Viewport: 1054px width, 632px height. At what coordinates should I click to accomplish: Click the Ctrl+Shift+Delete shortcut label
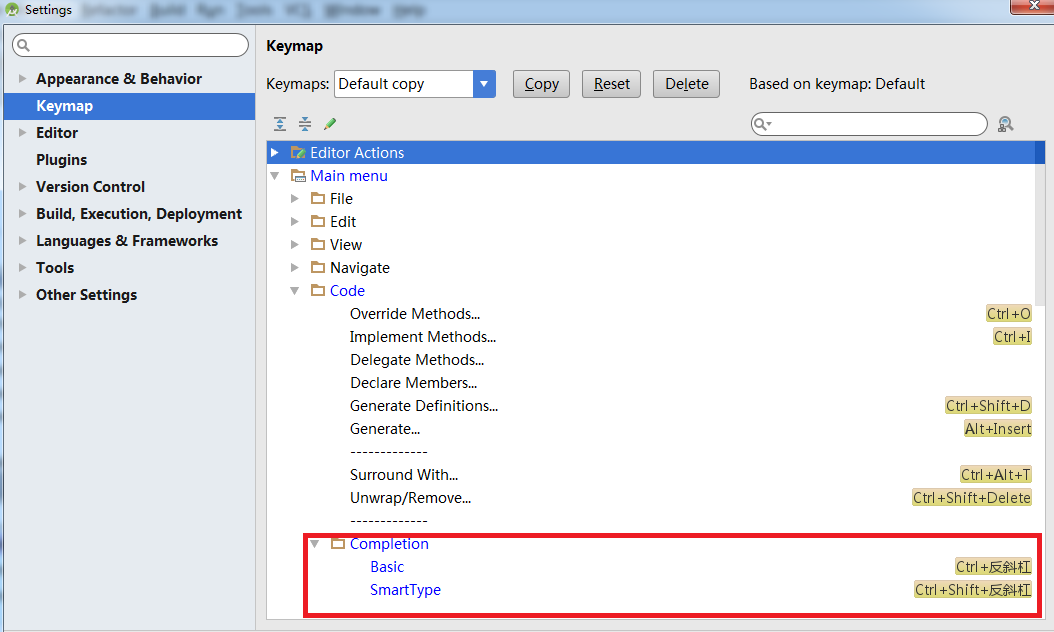coord(971,498)
